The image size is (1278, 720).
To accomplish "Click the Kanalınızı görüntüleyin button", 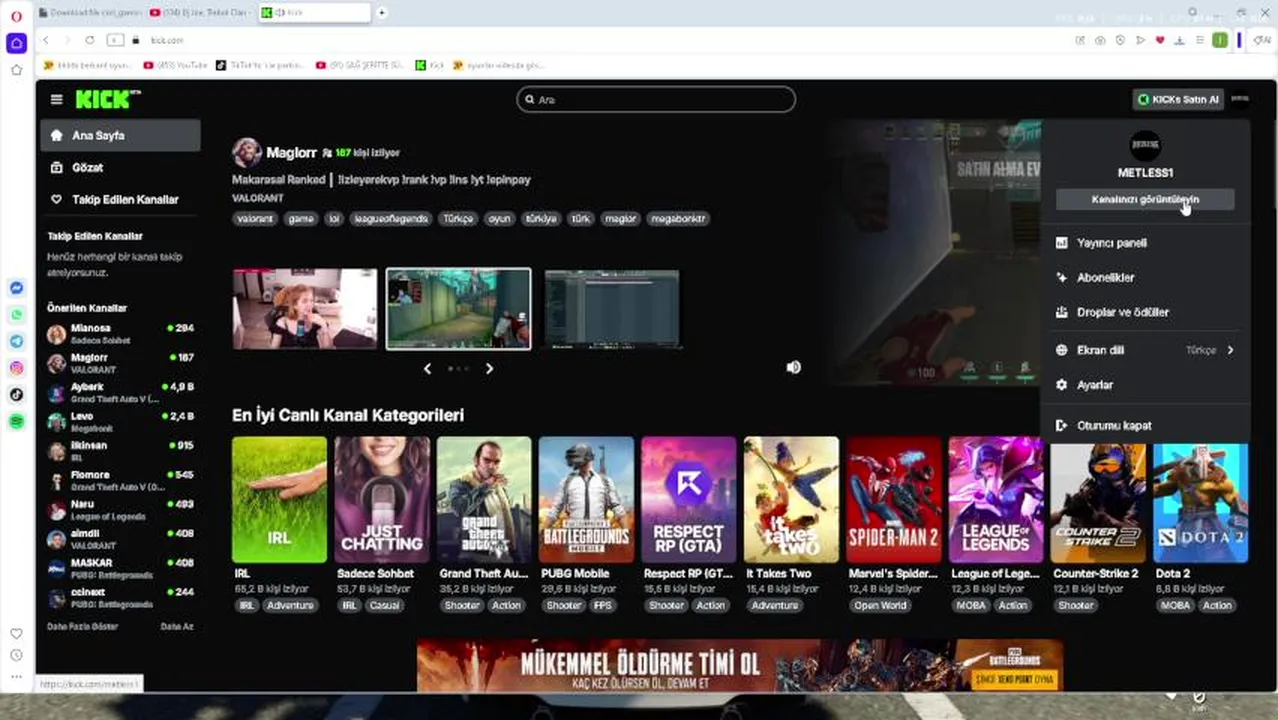I will [x=1145, y=199].
